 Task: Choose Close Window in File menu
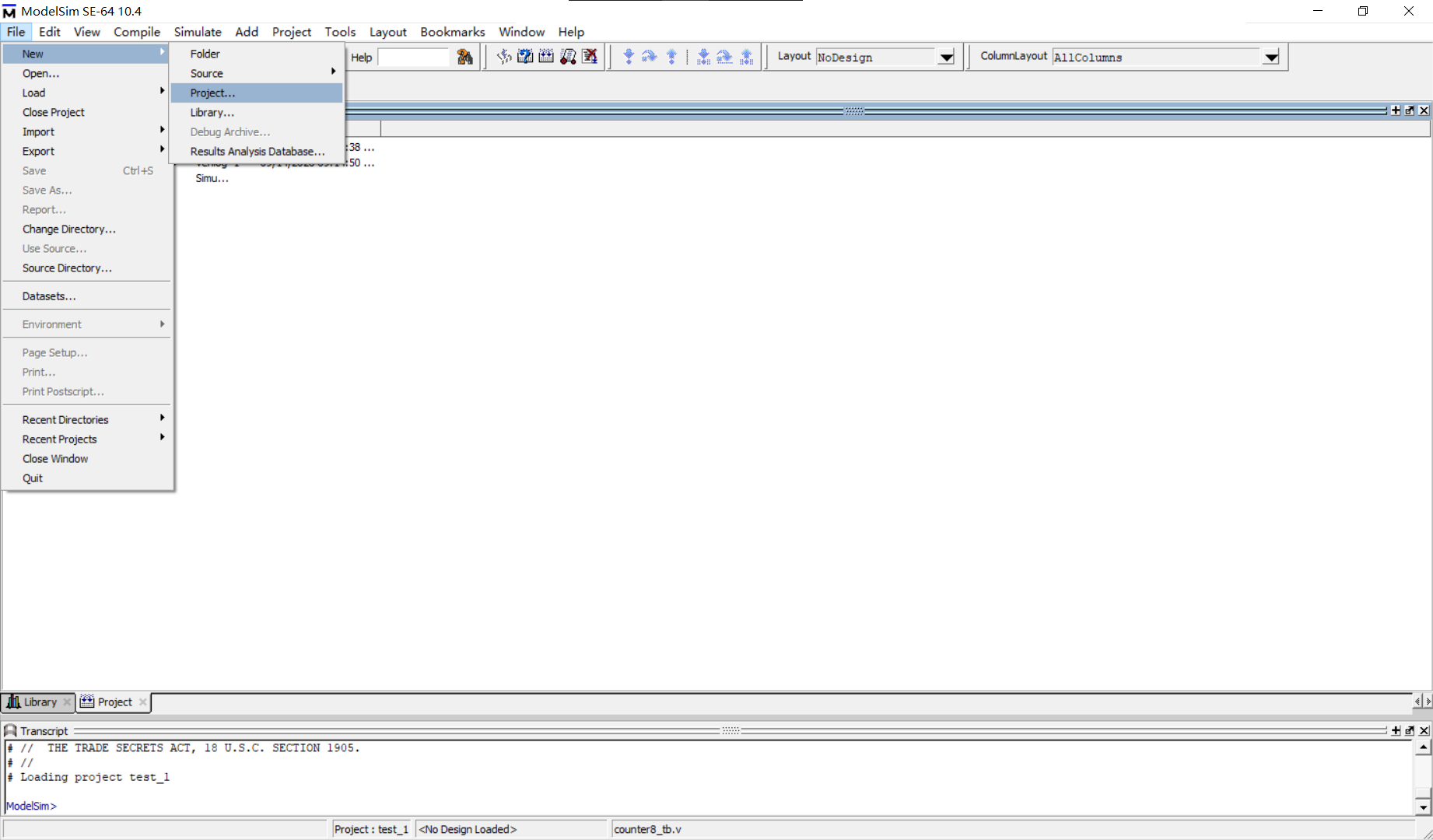click(x=87, y=458)
